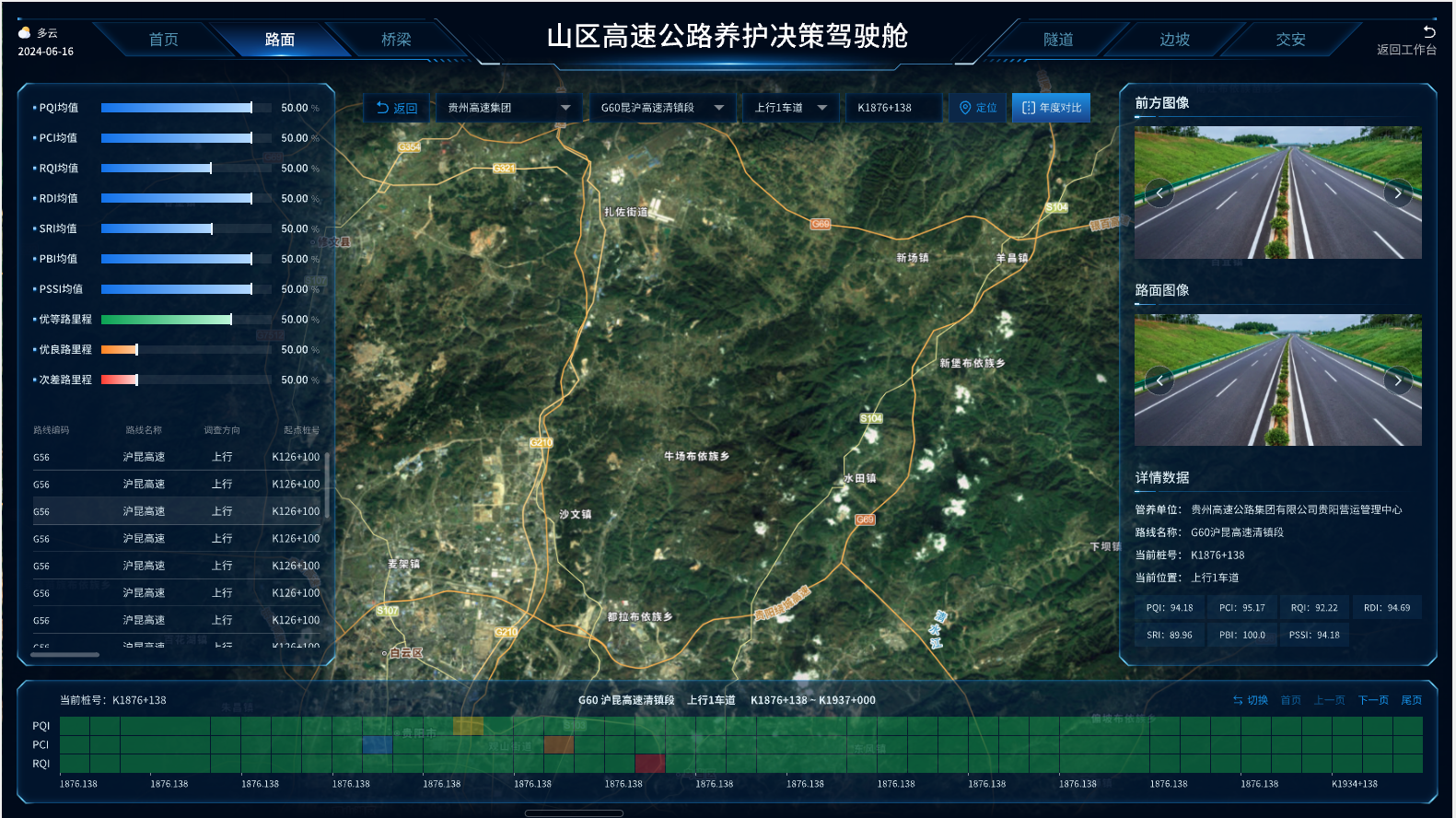
Task: Click the 上一页 pagination link
Action: point(1329,700)
